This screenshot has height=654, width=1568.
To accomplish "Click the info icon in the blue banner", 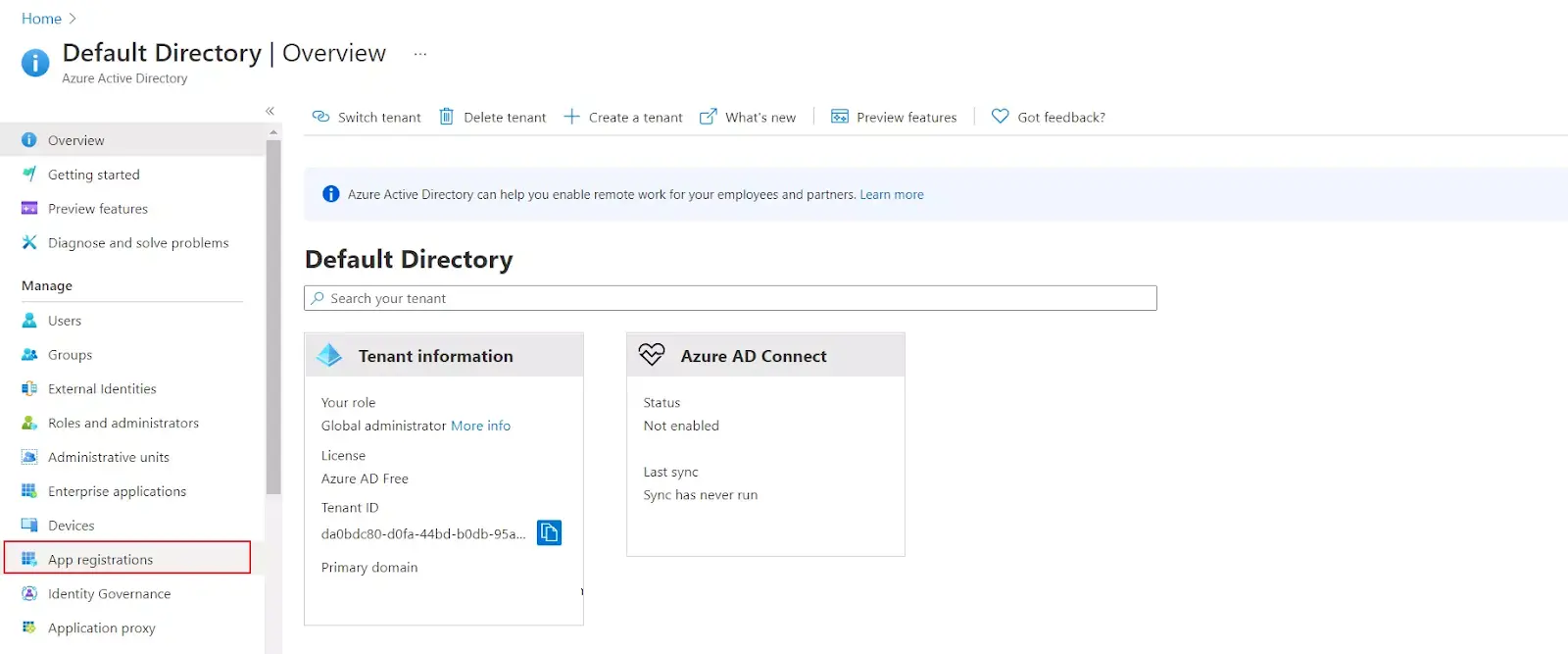I will [x=331, y=194].
